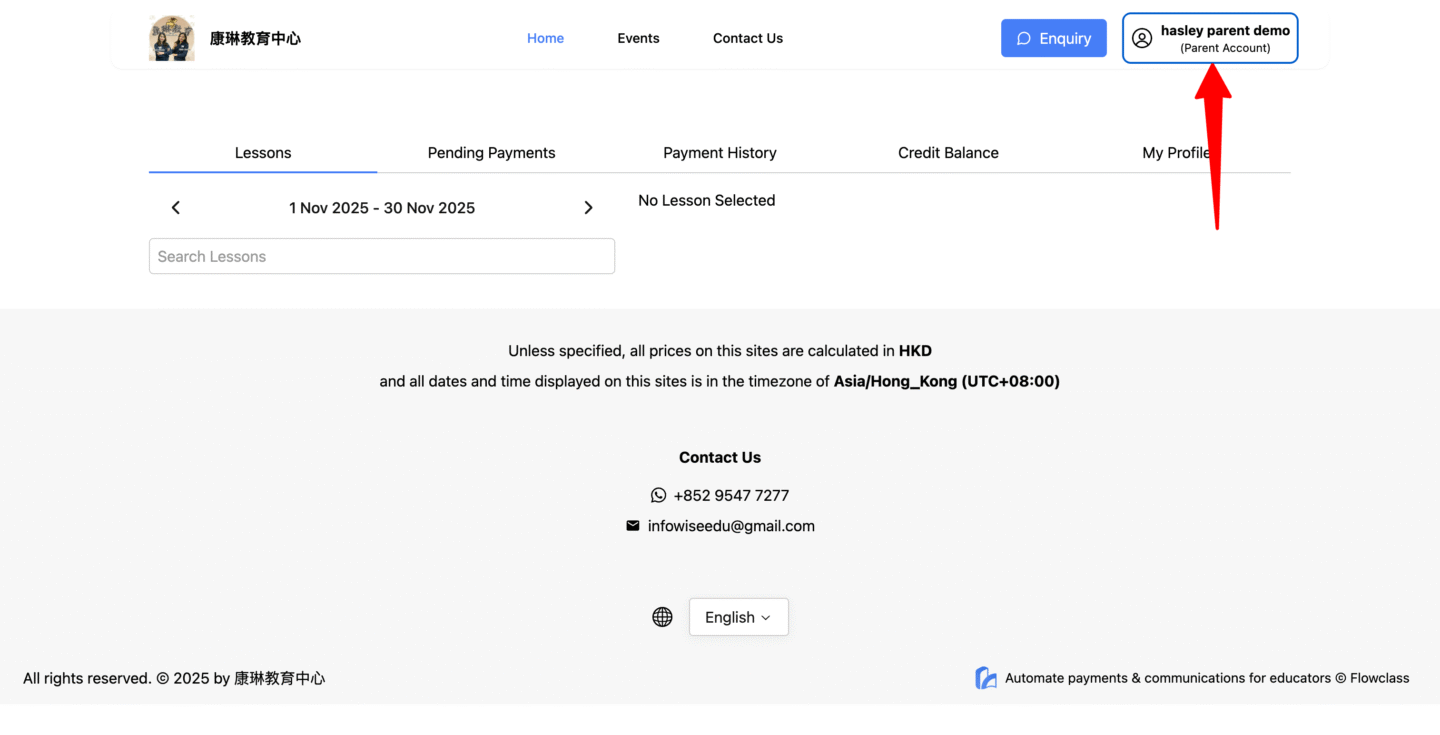The height and width of the screenshot is (735, 1440).
Task: Click the user avatar icon
Action: pos(1142,38)
